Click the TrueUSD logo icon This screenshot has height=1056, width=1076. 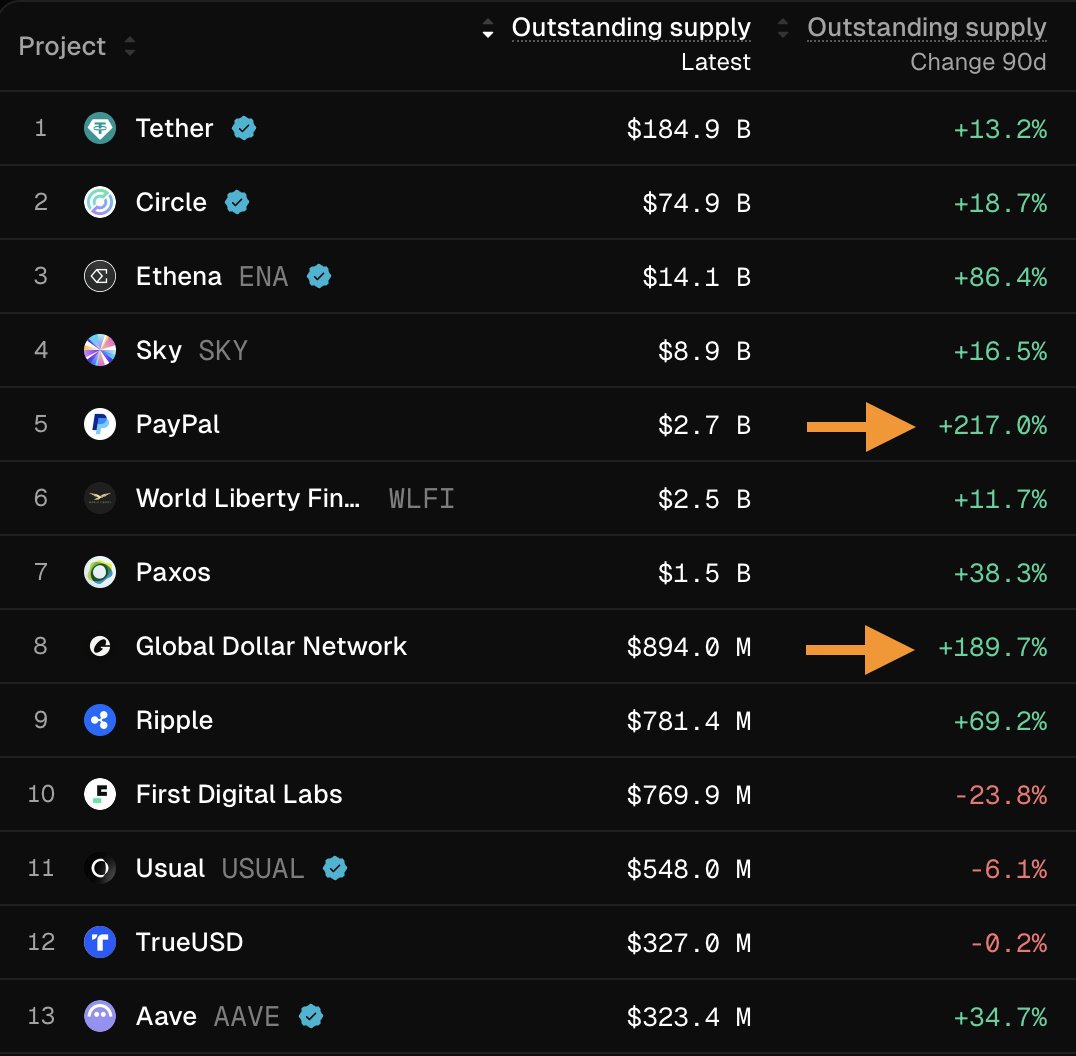[x=100, y=943]
